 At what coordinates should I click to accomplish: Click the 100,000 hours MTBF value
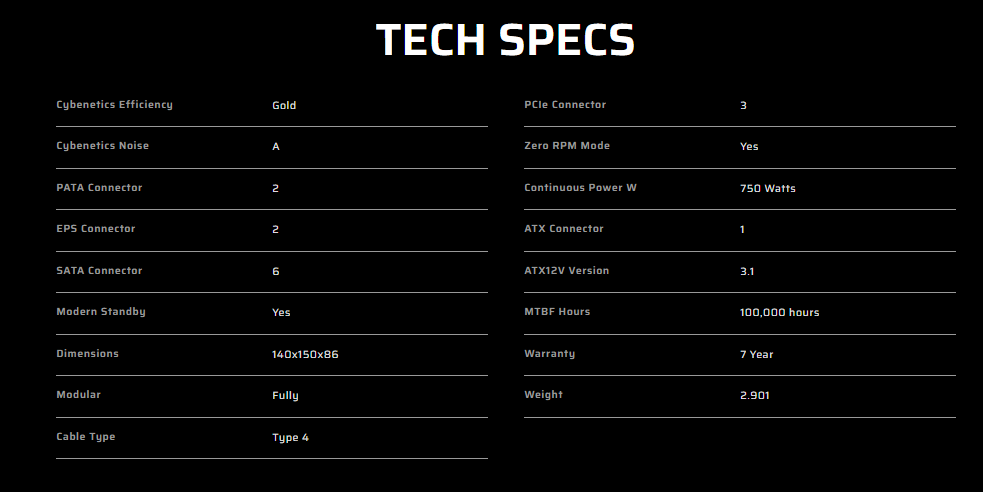(x=779, y=313)
